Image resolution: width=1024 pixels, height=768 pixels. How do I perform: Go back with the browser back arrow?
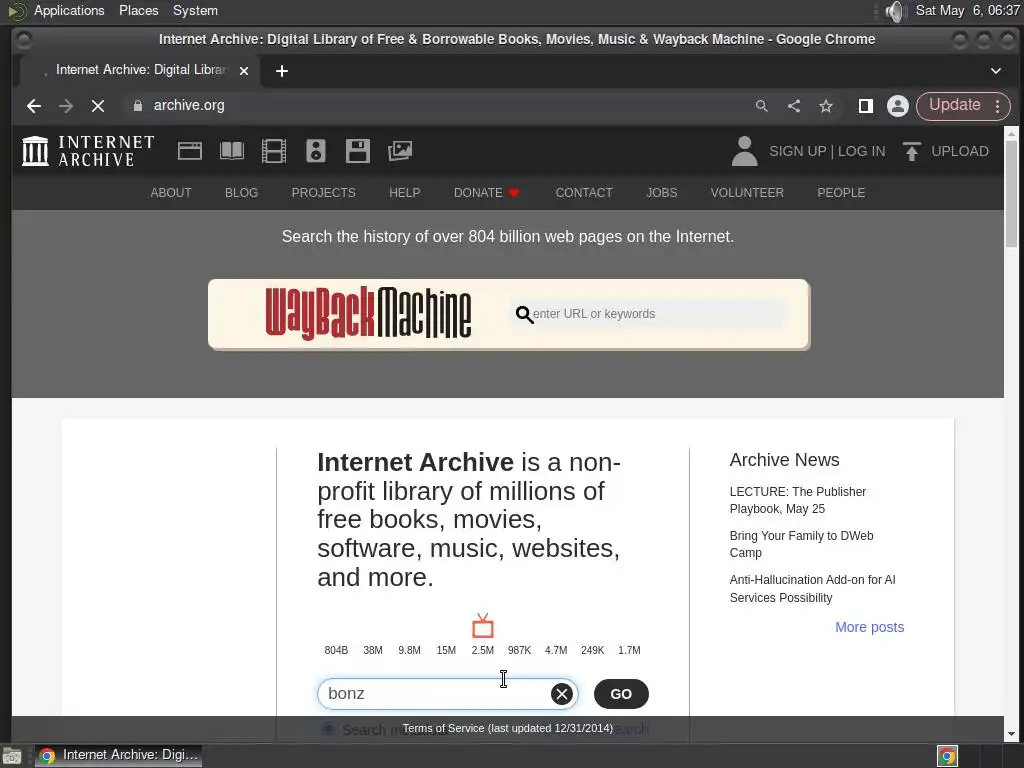pyautogui.click(x=34, y=106)
